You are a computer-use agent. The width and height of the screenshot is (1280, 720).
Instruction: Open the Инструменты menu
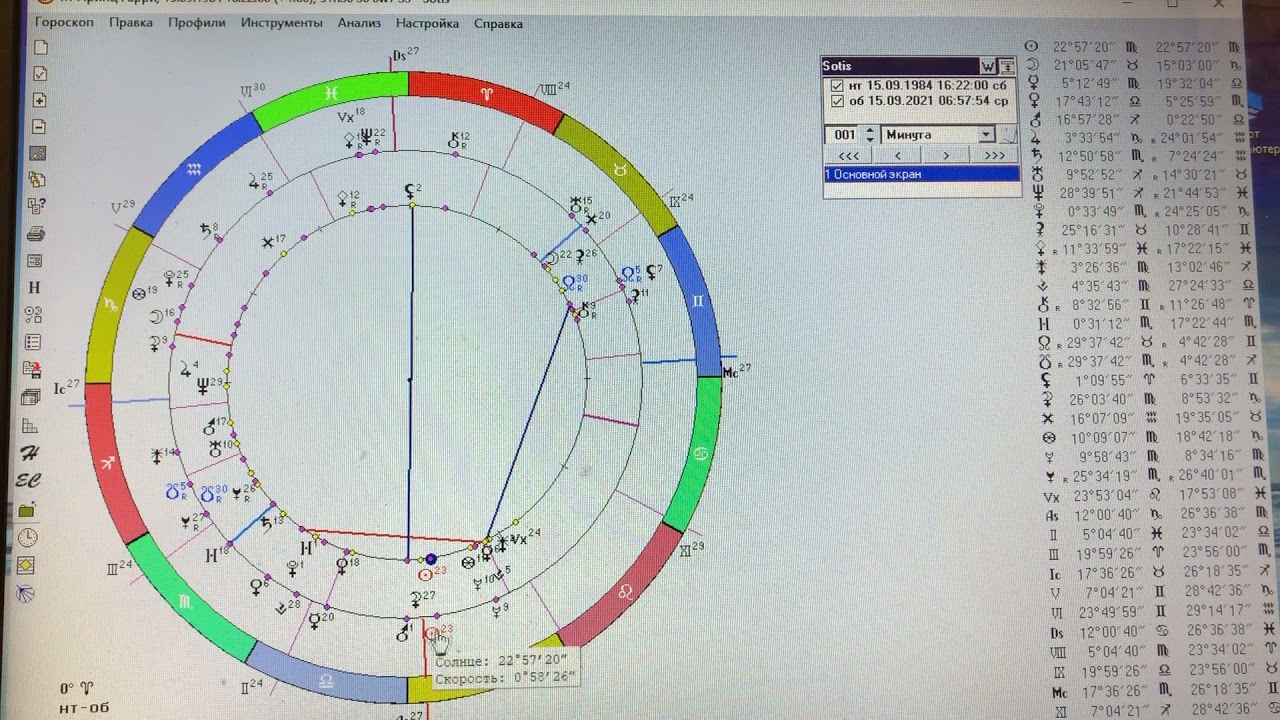pyautogui.click(x=282, y=23)
